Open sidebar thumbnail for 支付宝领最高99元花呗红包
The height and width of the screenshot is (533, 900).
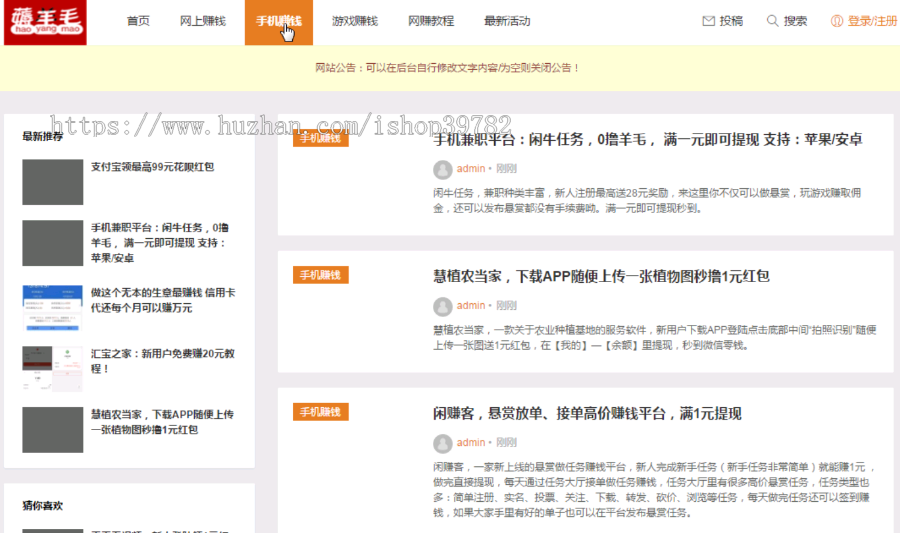point(52,181)
